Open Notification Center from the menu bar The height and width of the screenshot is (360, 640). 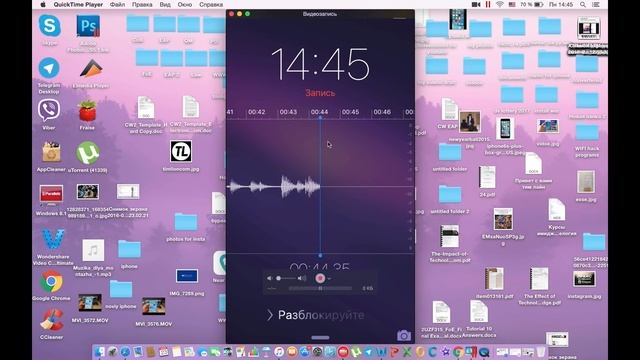click(x=596, y=4)
